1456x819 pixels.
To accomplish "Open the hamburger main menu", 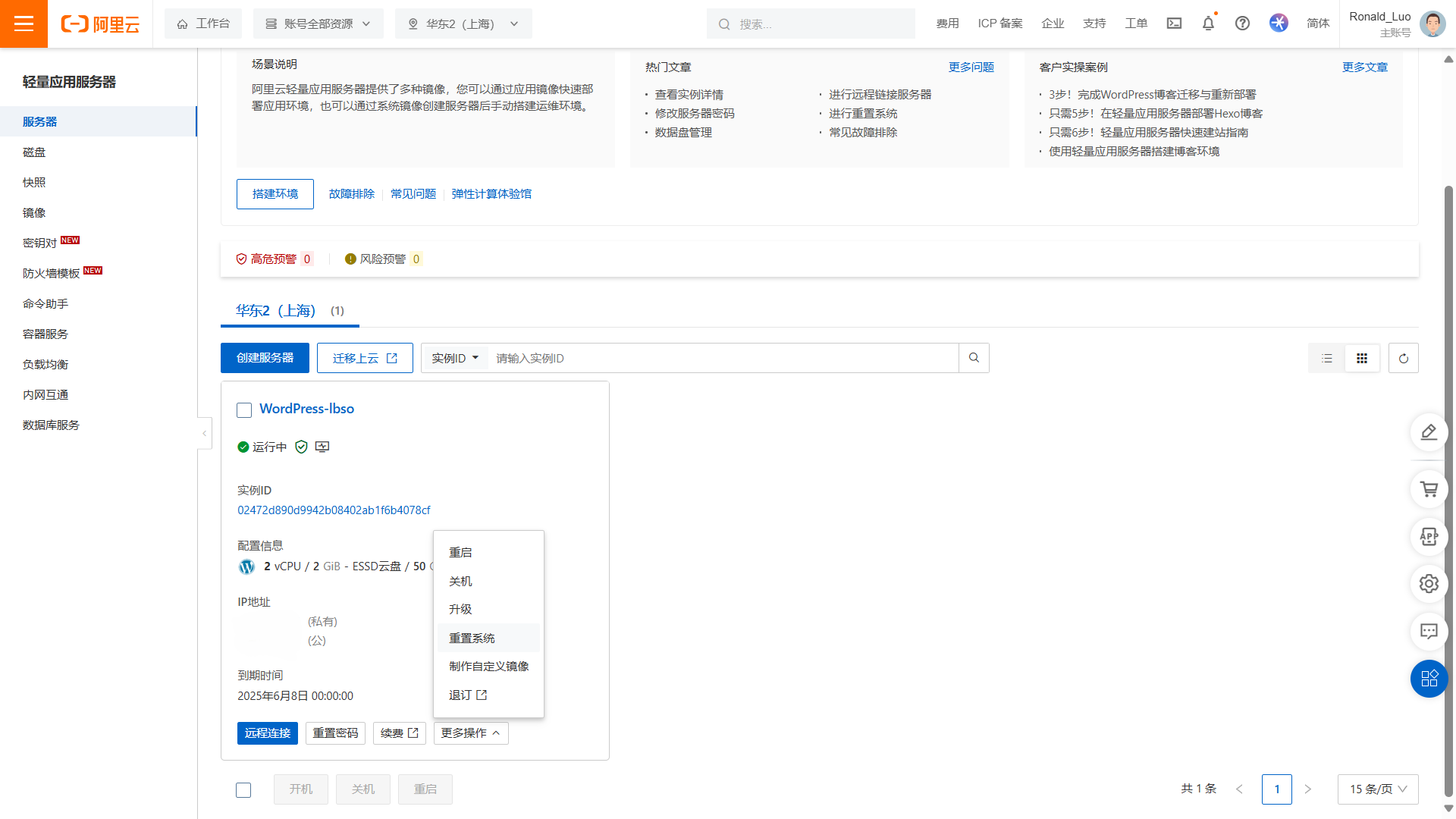I will (24, 24).
